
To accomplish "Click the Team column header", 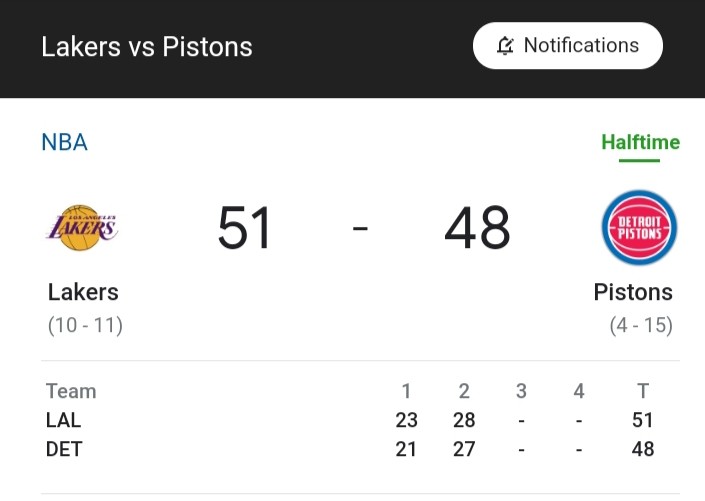I will point(71,391).
